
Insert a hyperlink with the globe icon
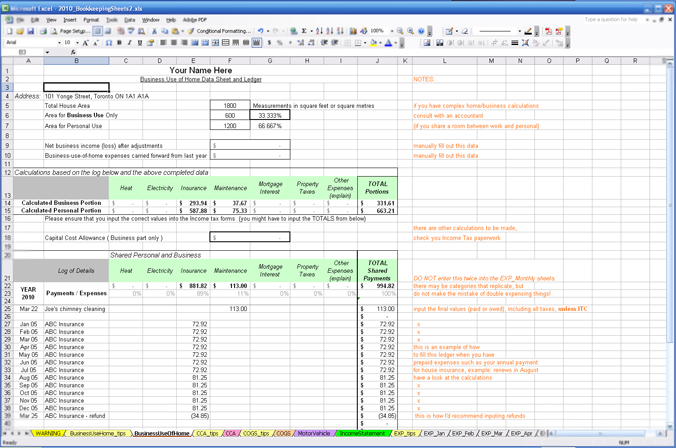[293, 31]
